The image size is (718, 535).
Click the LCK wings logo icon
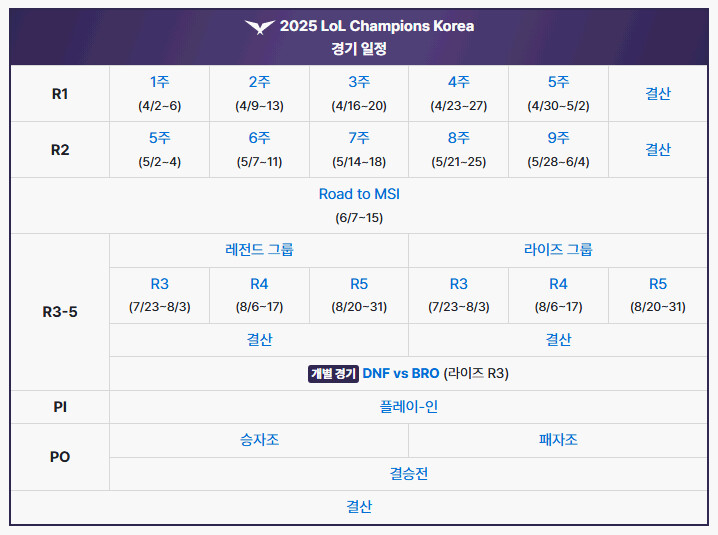pyautogui.click(x=259, y=26)
